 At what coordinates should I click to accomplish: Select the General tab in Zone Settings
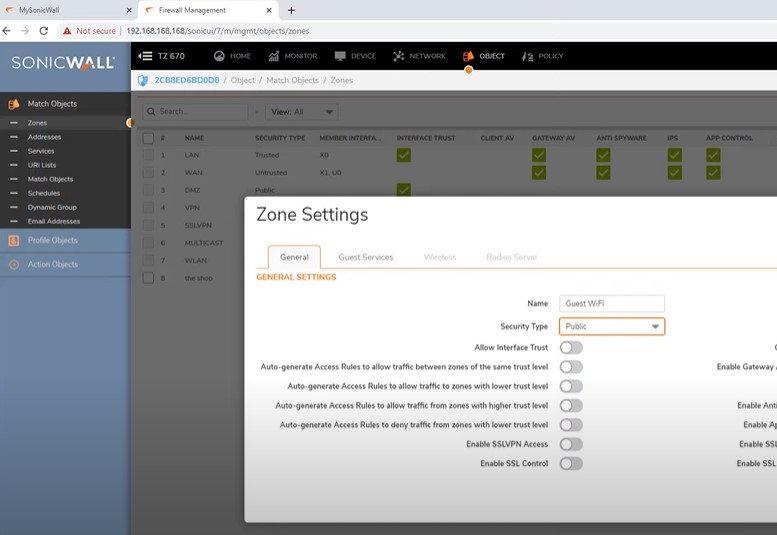(294, 257)
